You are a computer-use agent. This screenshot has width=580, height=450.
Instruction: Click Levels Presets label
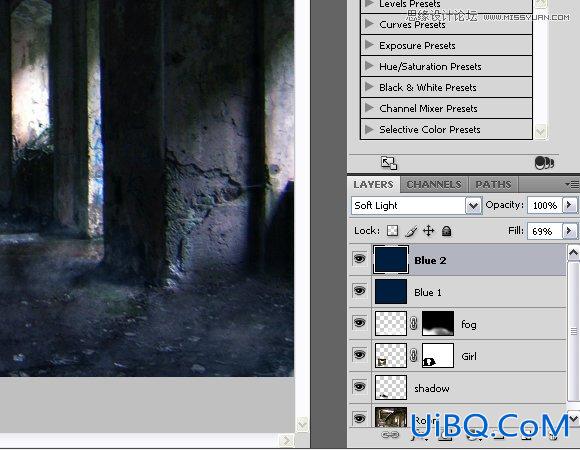pyautogui.click(x=410, y=4)
